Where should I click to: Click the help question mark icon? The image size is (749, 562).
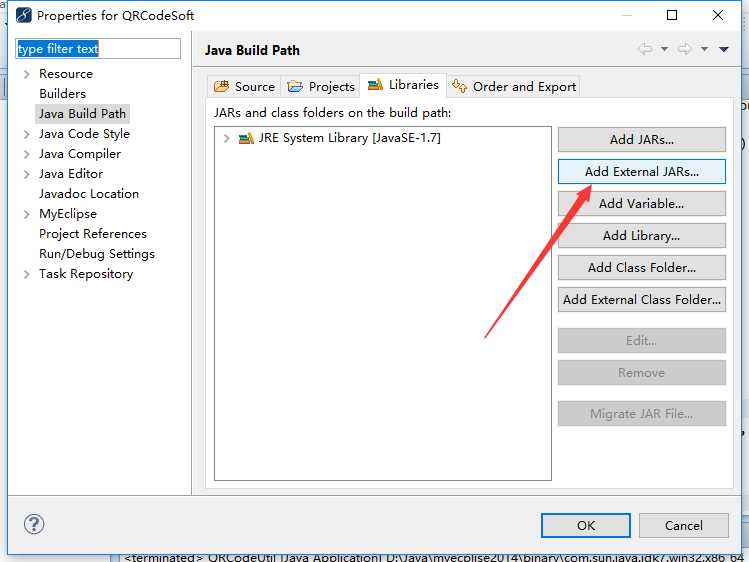tap(34, 524)
